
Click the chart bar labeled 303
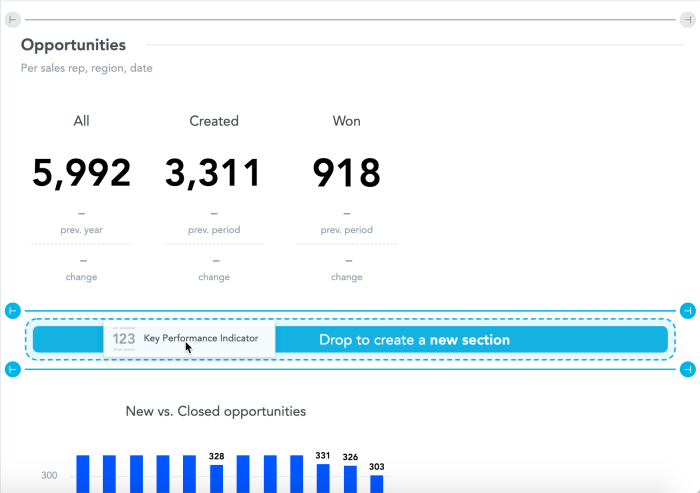(x=376, y=483)
